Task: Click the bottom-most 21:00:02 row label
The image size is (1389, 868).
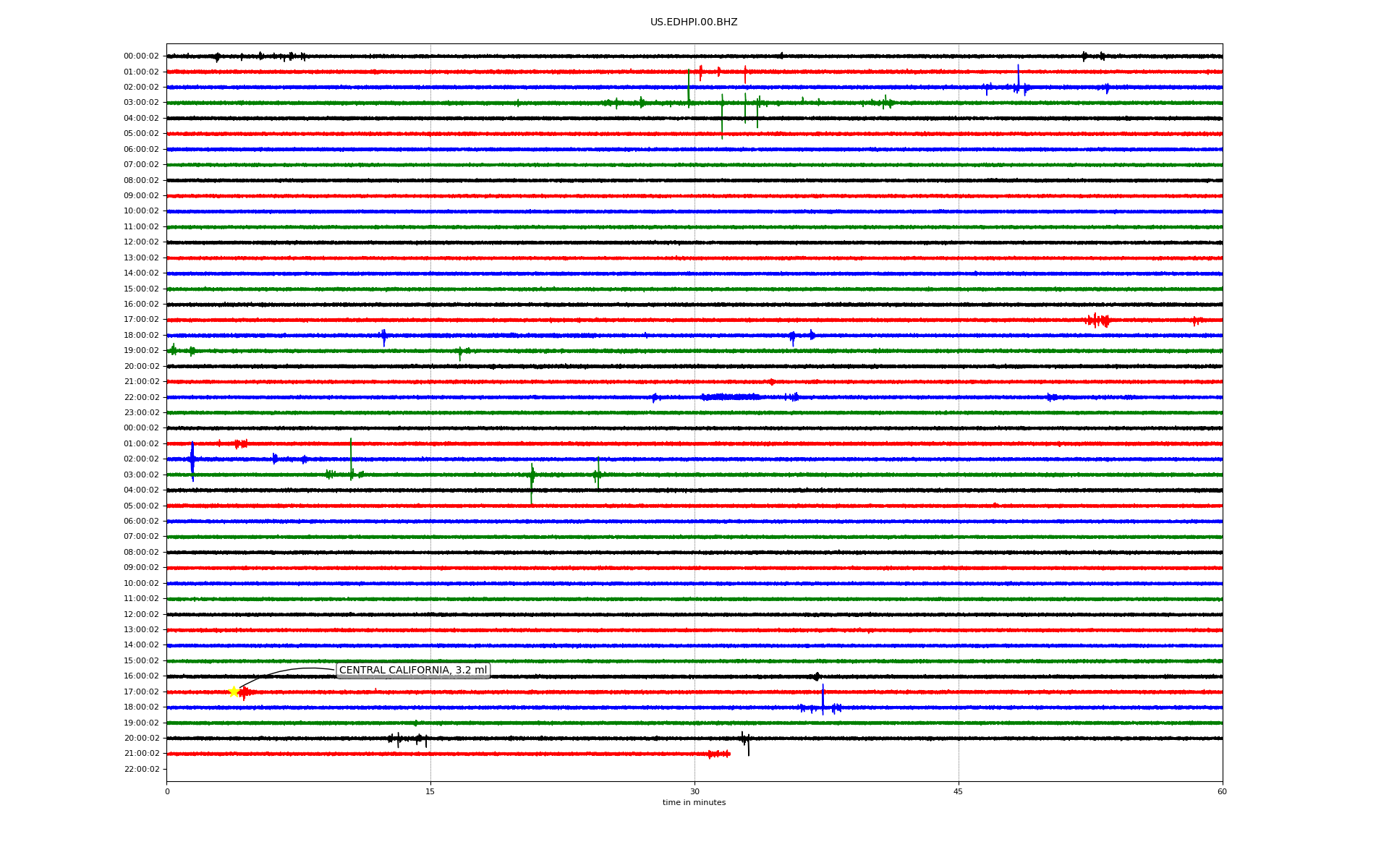Action: pos(141,754)
